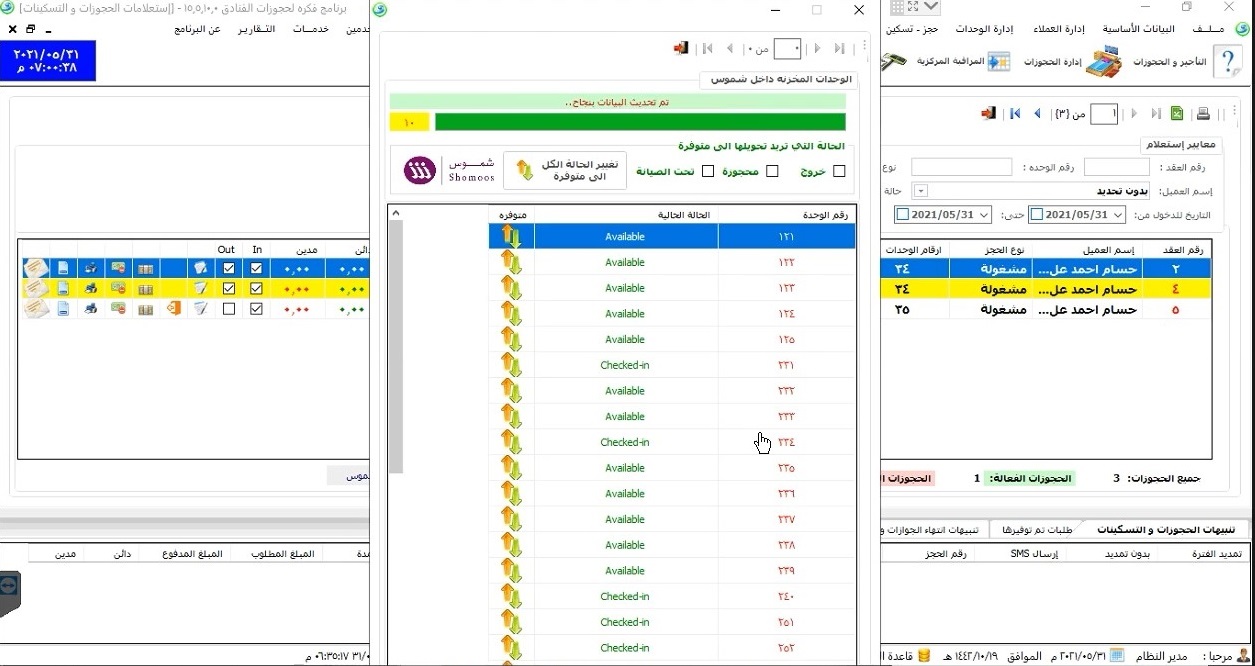The image size is (1255, 666).
Task: Check the خروج checkbox
Action: pyautogui.click(x=839, y=171)
